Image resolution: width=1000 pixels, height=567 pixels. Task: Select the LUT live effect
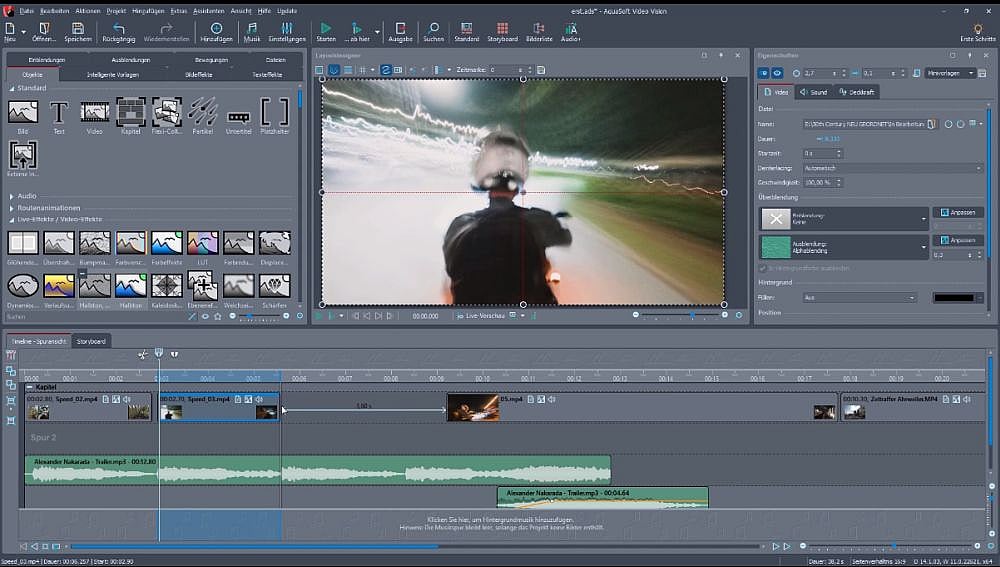coord(203,243)
